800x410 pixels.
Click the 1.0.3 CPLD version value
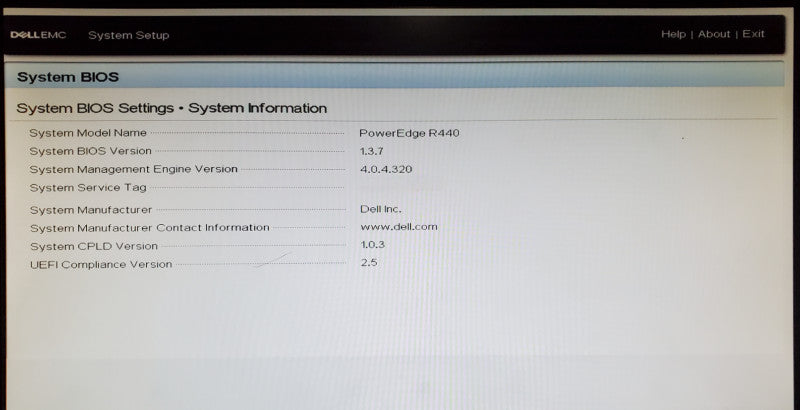point(372,245)
